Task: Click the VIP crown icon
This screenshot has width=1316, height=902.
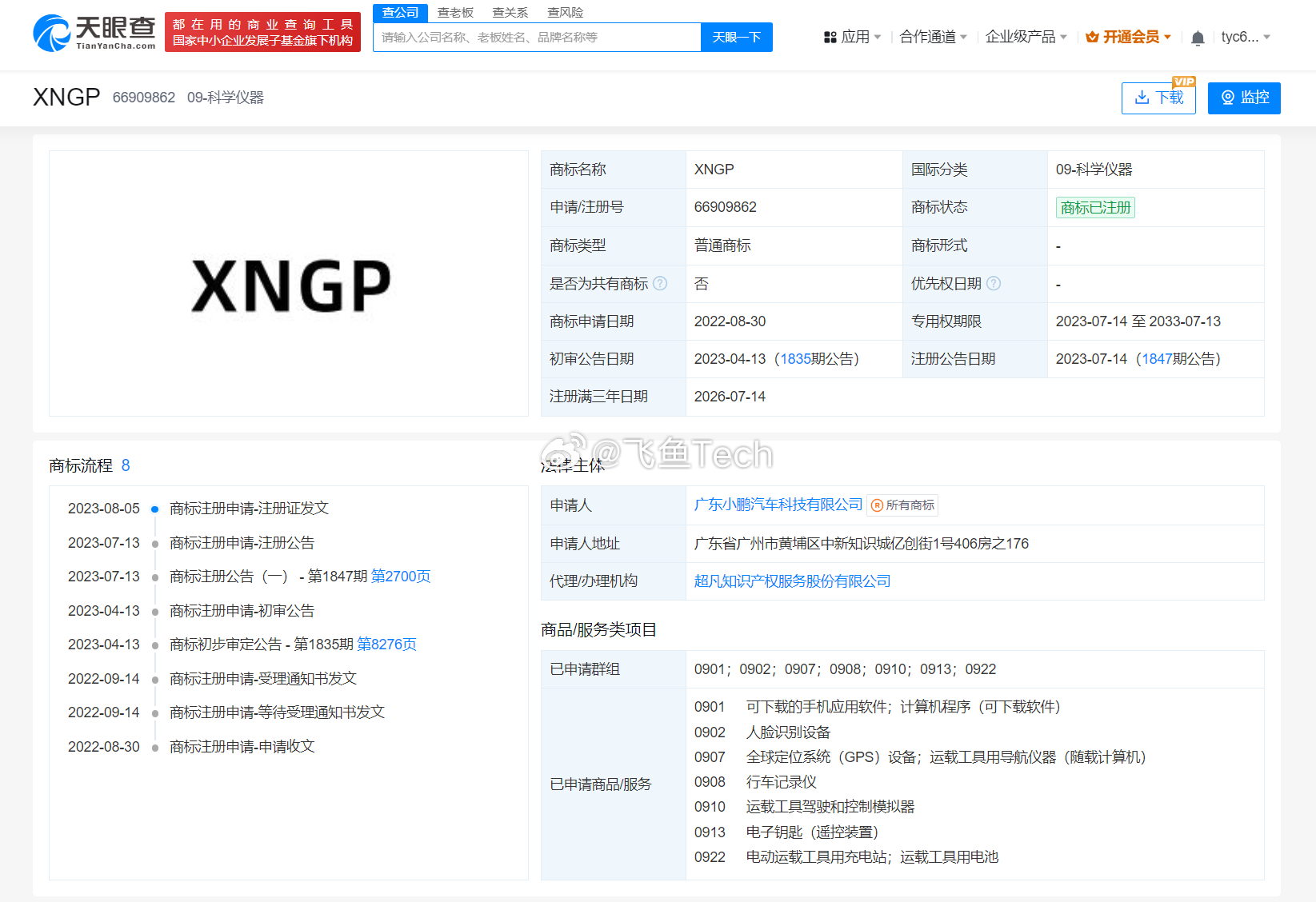Action: pyautogui.click(x=1092, y=37)
